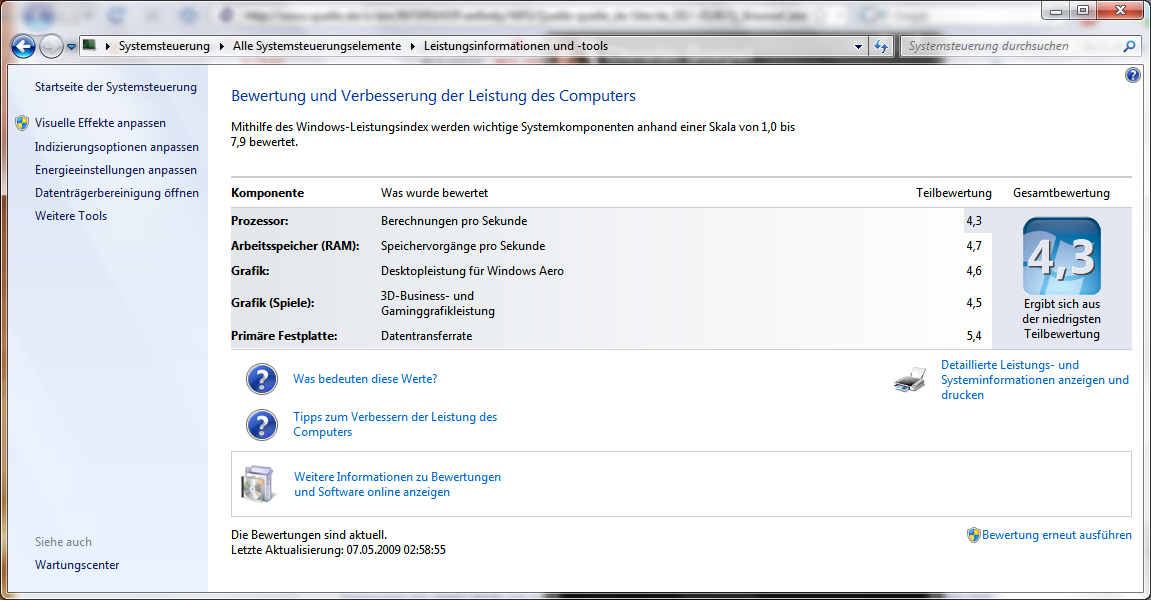Open Startseite der Systemsteuerung link
The image size is (1151, 600).
[x=116, y=87]
